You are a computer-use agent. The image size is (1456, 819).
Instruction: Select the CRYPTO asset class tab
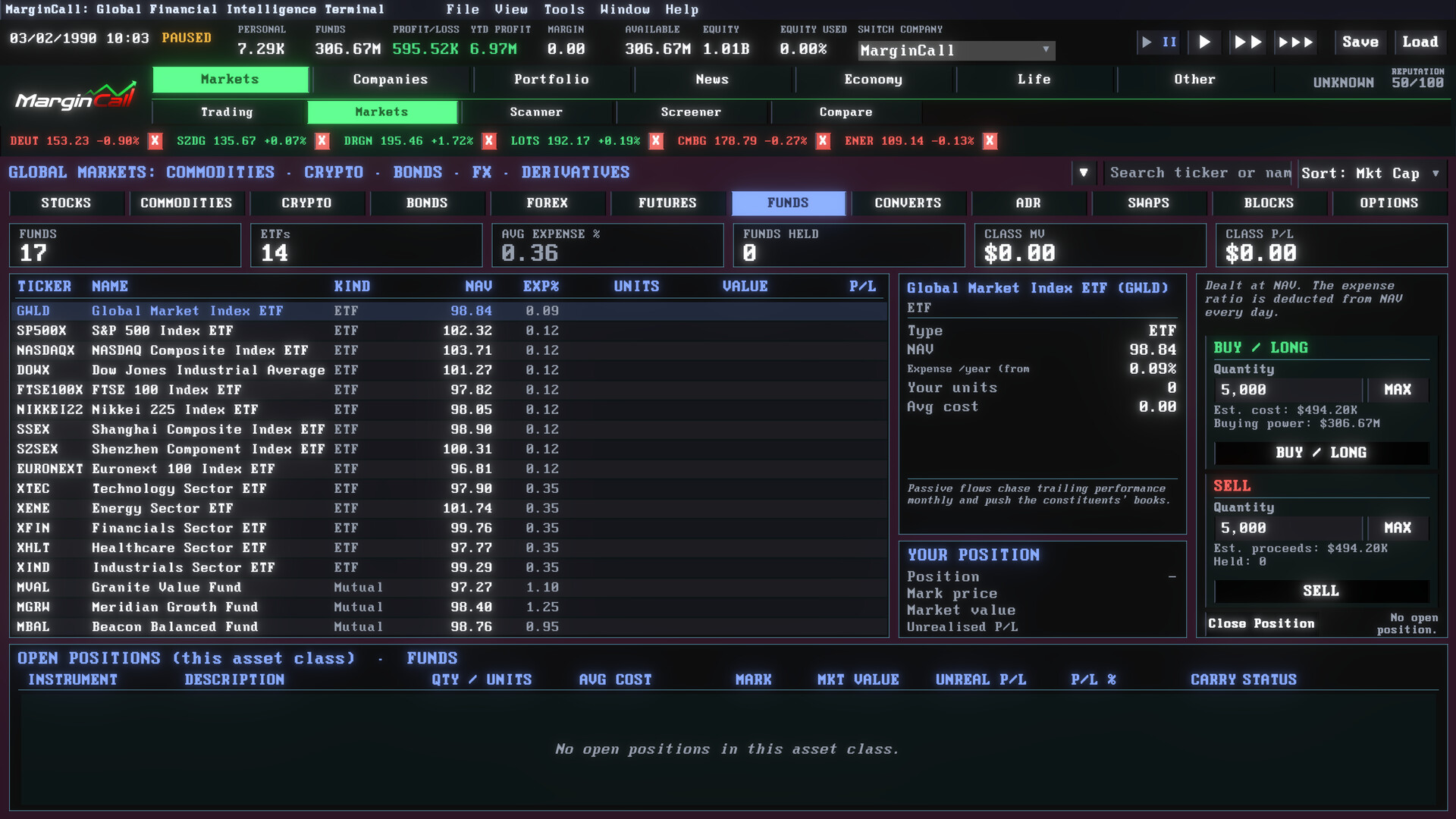[306, 203]
